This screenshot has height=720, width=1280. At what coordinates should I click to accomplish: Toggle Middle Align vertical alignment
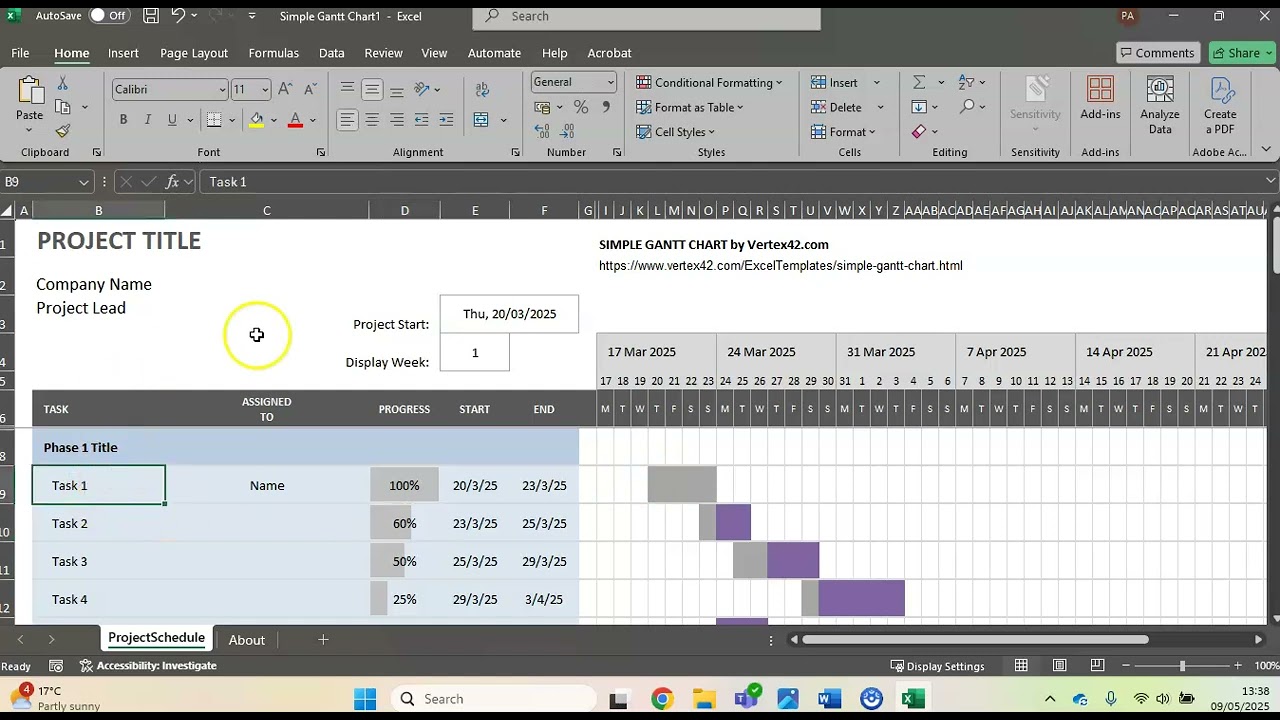[372, 89]
